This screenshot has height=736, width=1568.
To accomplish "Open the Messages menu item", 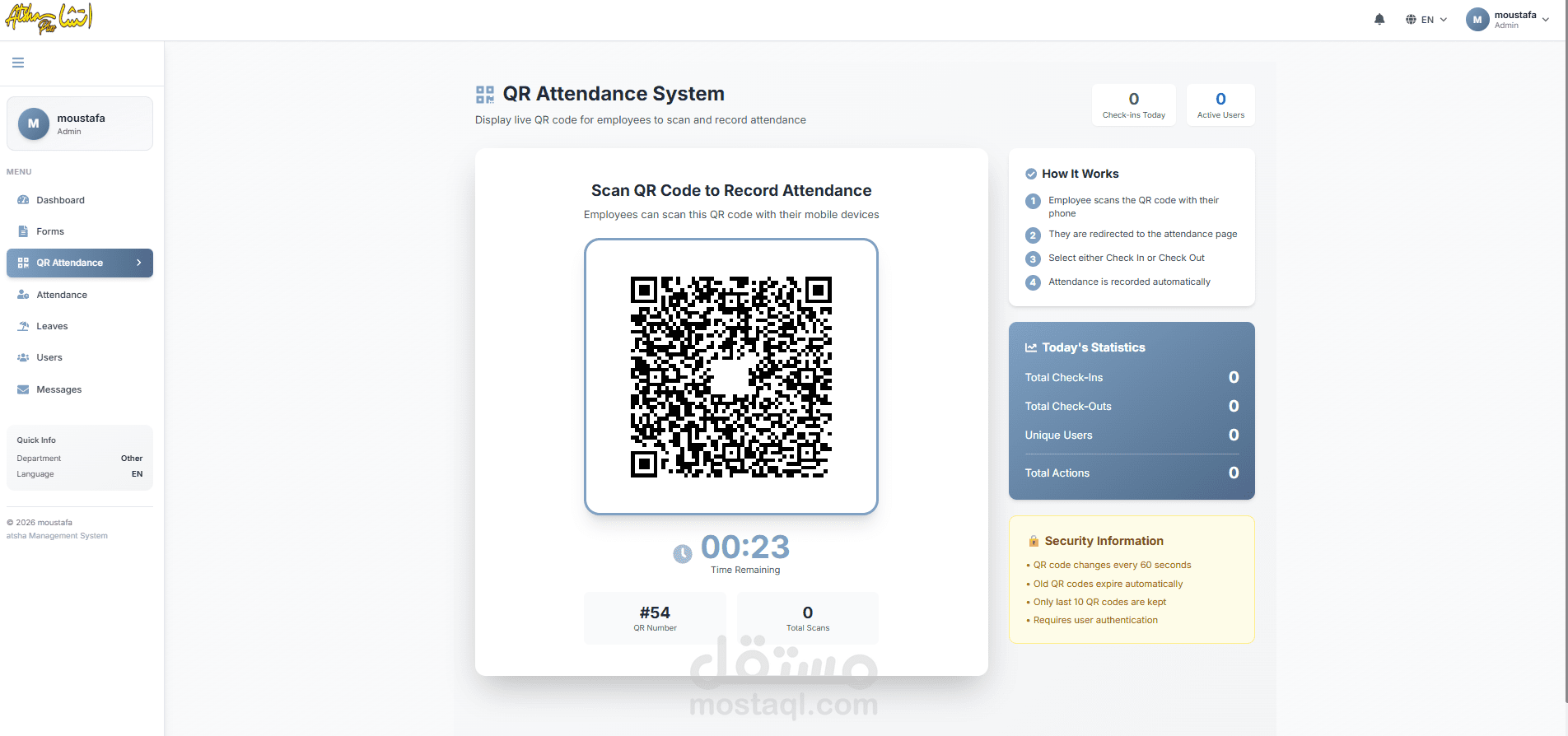I will (x=80, y=389).
